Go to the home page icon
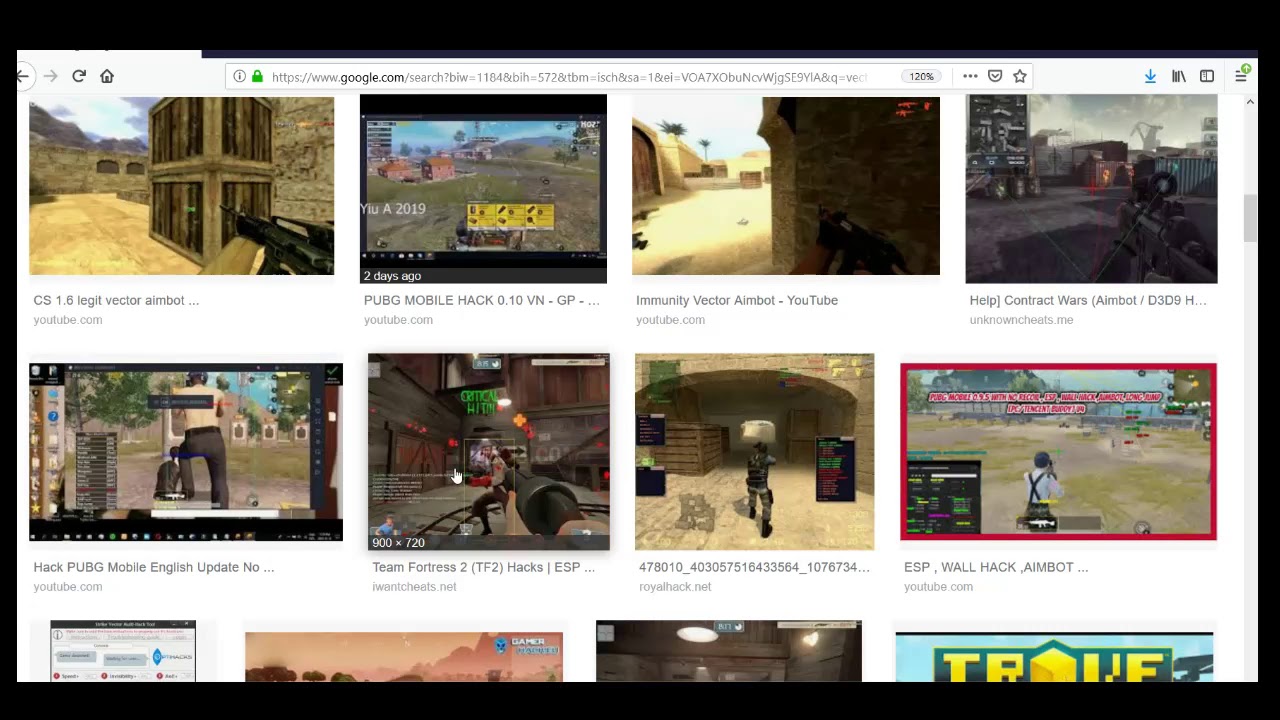 tap(107, 76)
